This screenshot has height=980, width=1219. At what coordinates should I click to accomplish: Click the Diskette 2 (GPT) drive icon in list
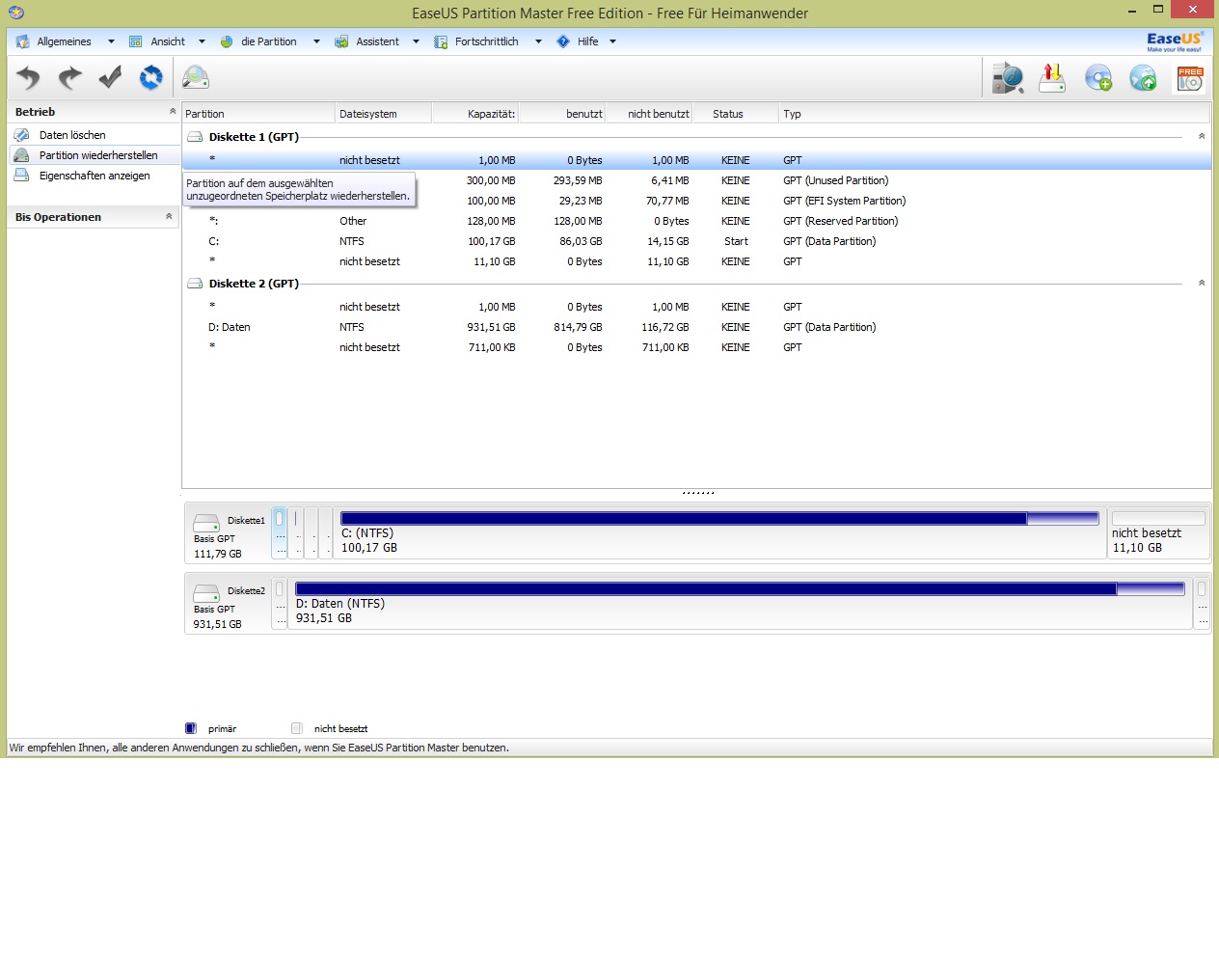195,284
